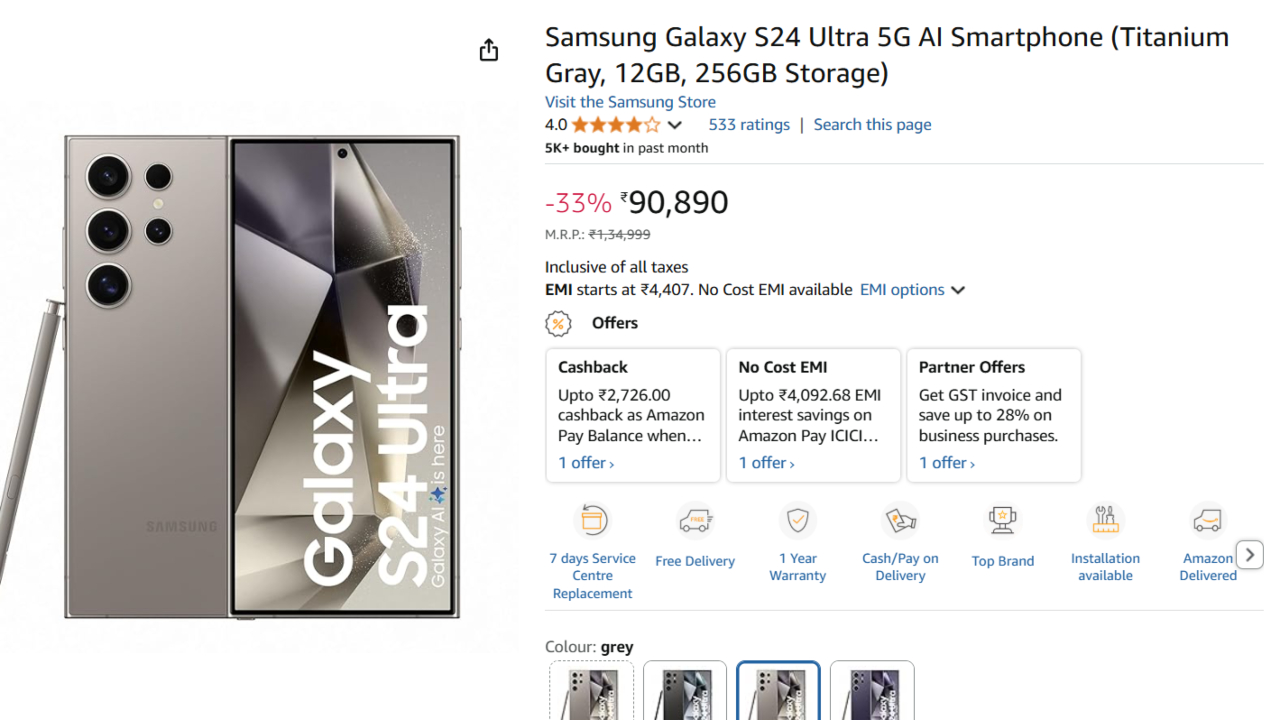1280x720 pixels.
Task: View the Cashback offer link
Action: point(586,463)
